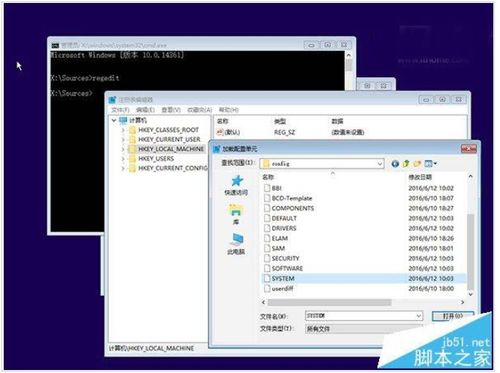Select HKEY_LOCAL_MACHINE in the registry tree

click(171, 149)
